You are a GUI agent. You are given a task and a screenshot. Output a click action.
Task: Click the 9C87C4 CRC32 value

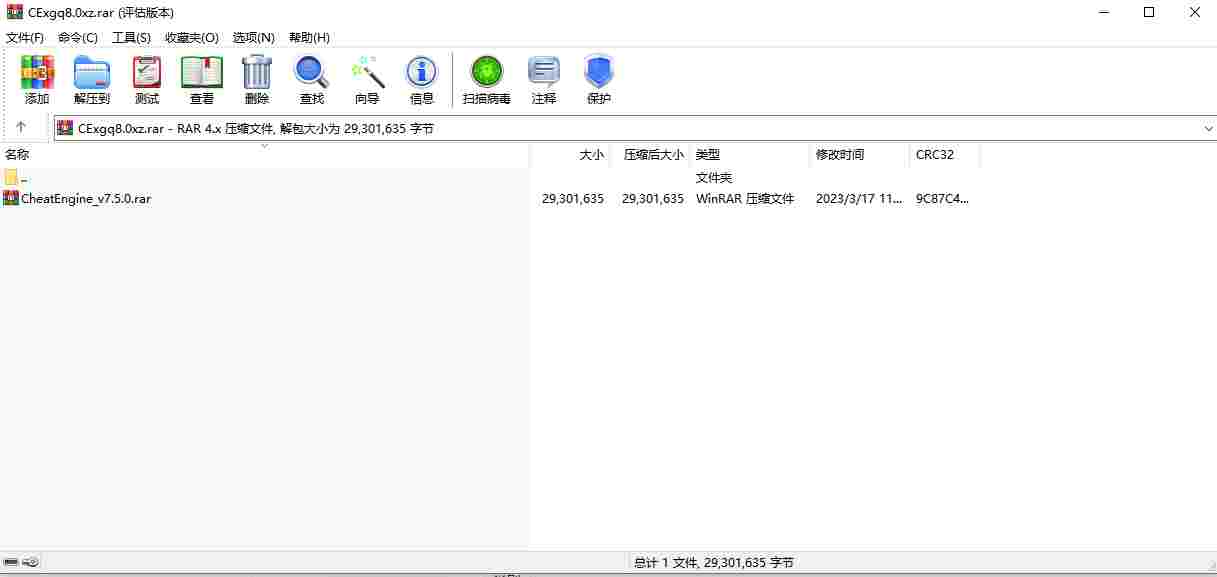click(x=942, y=198)
